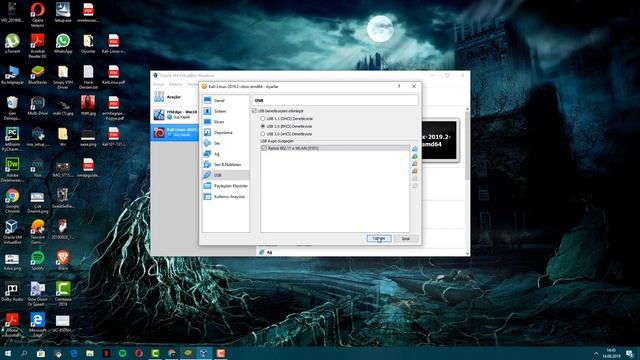Click move USB filter down icon
The image size is (640, 360).
point(414,186)
